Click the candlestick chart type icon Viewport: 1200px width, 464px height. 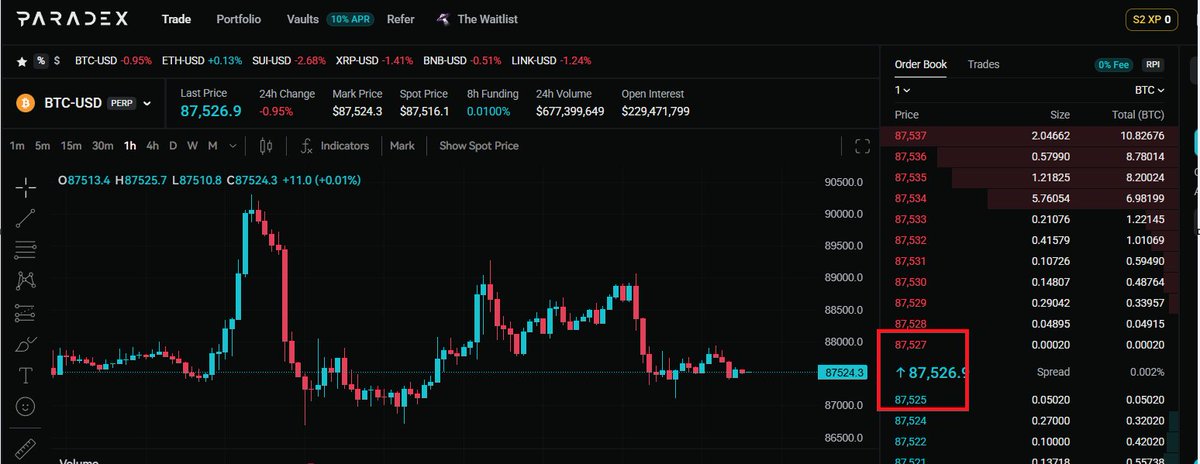[265, 146]
